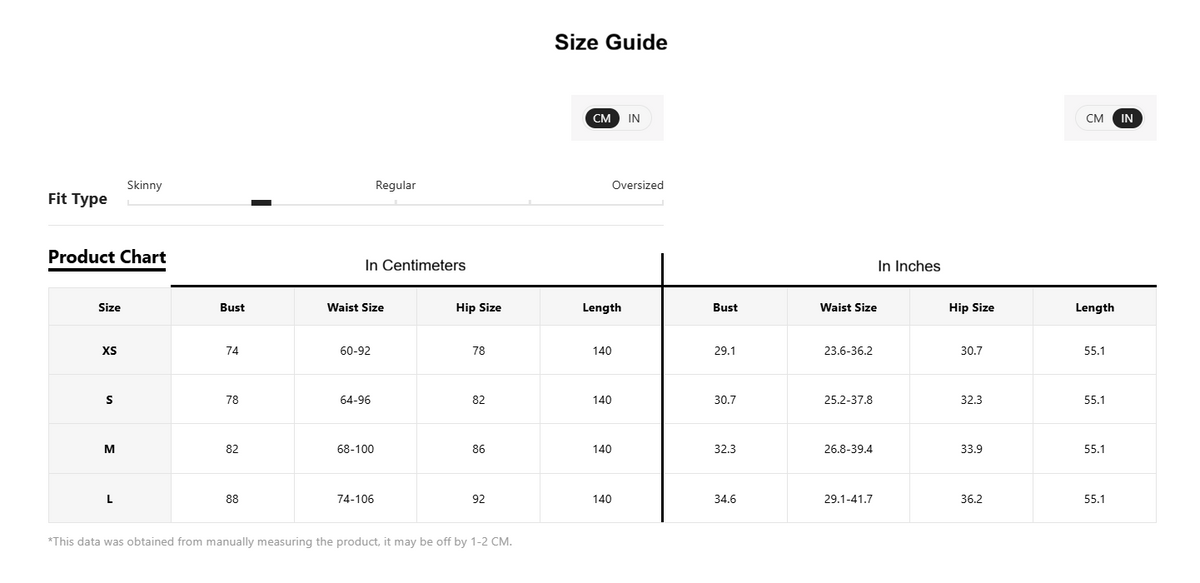The width and height of the screenshot is (1200, 583).
Task: Click the centimeters Waist Size column header
Action: (355, 307)
